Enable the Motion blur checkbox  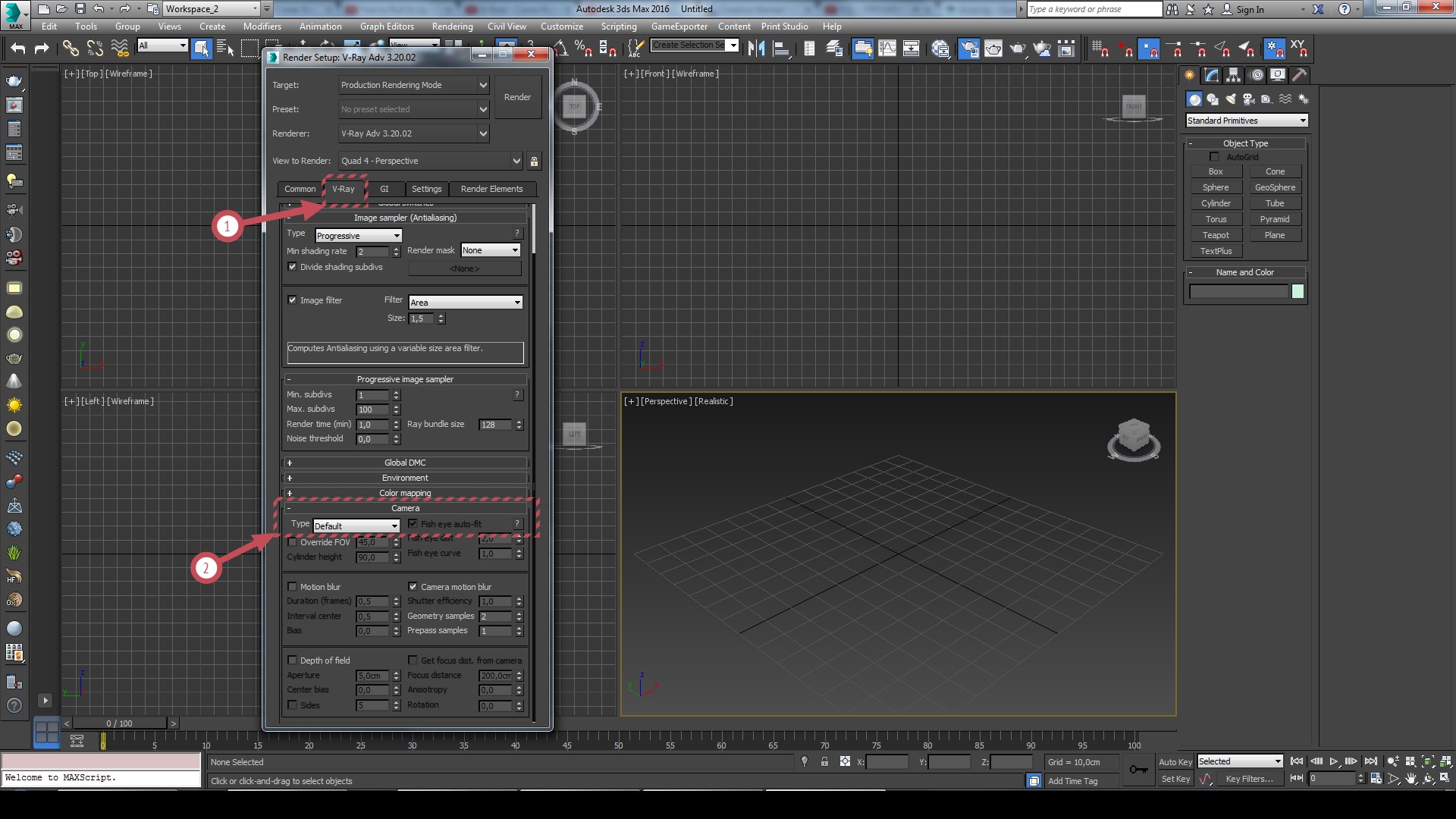[x=292, y=587]
